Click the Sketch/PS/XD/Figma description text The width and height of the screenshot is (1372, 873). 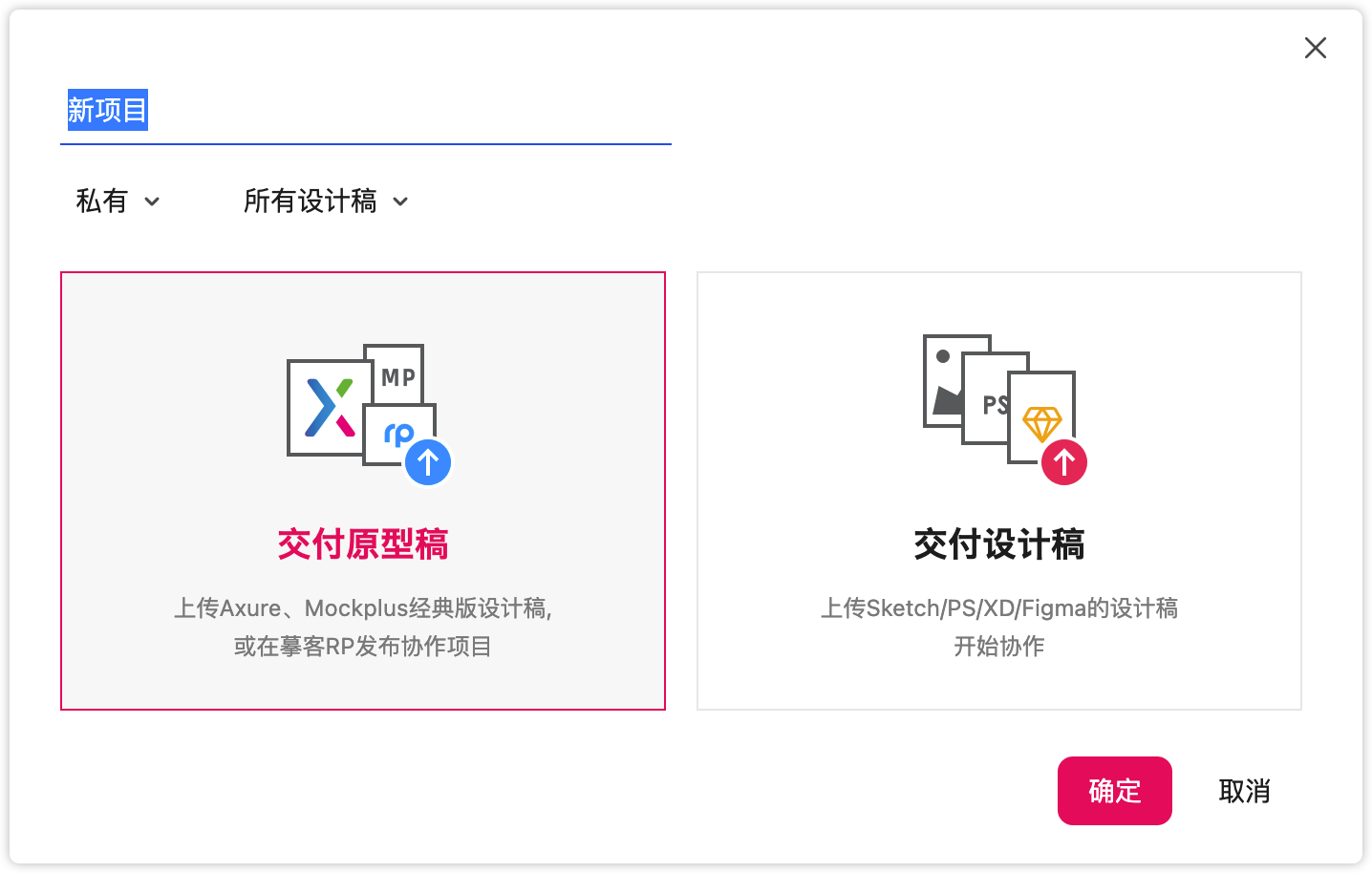point(999,627)
